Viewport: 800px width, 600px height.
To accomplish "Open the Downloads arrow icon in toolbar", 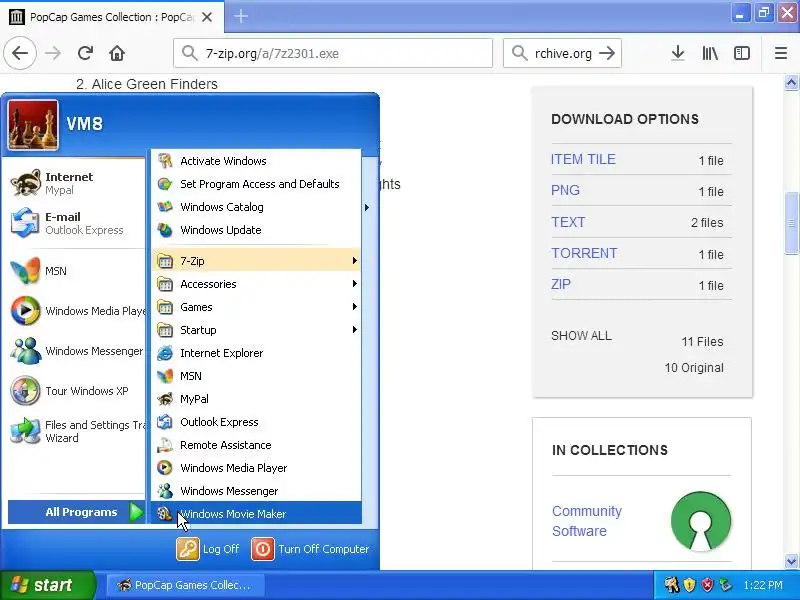I will point(678,53).
